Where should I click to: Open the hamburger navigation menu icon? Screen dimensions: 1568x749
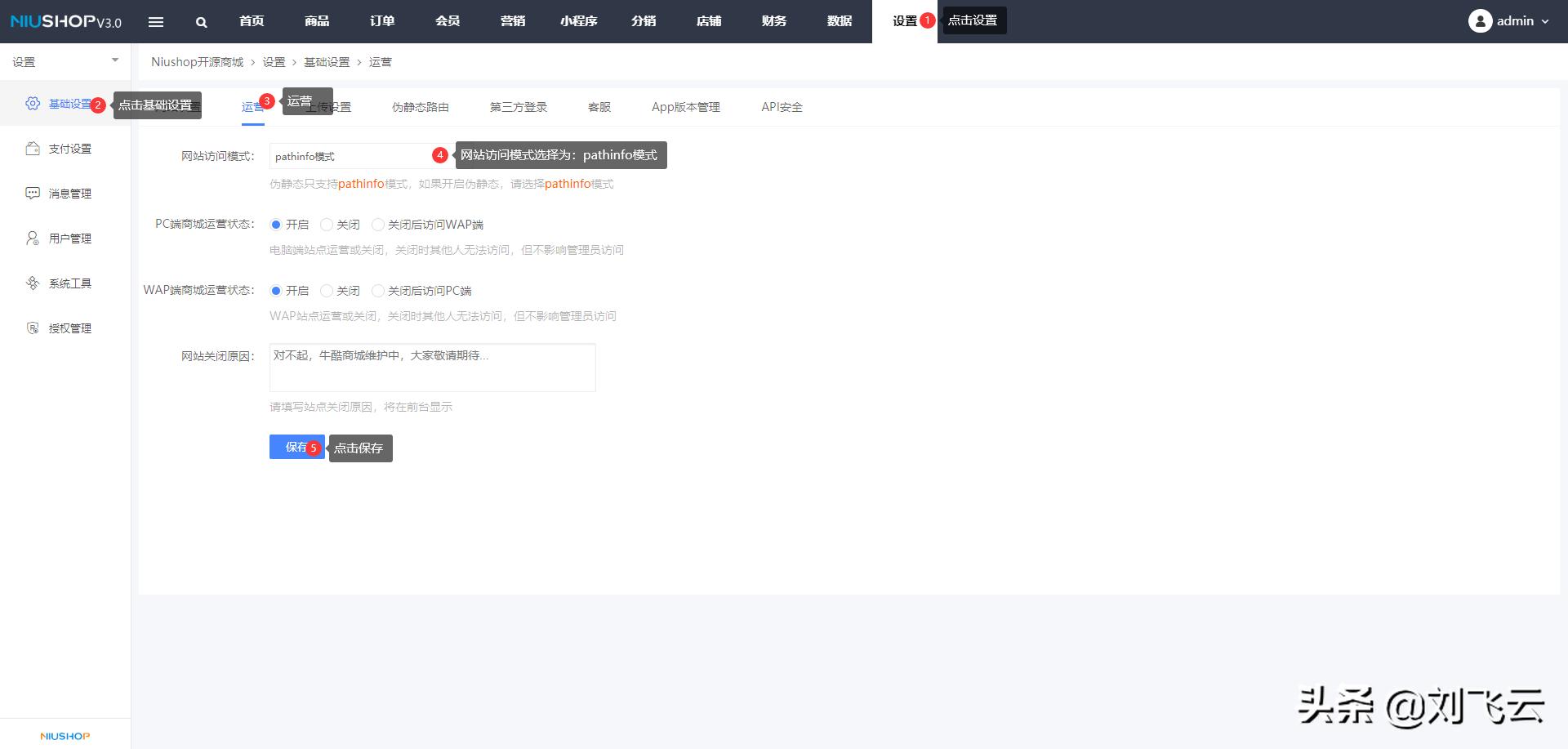tap(156, 22)
